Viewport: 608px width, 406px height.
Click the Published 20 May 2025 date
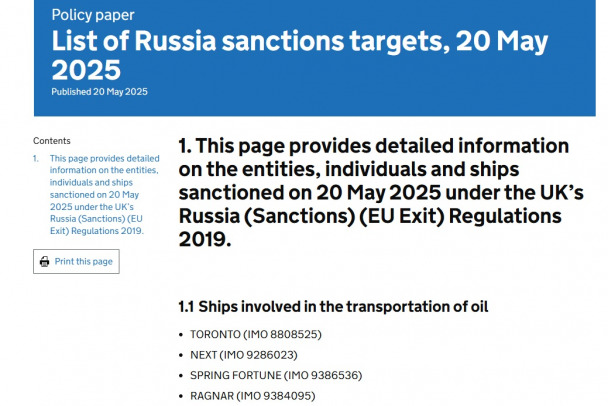(94, 91)
